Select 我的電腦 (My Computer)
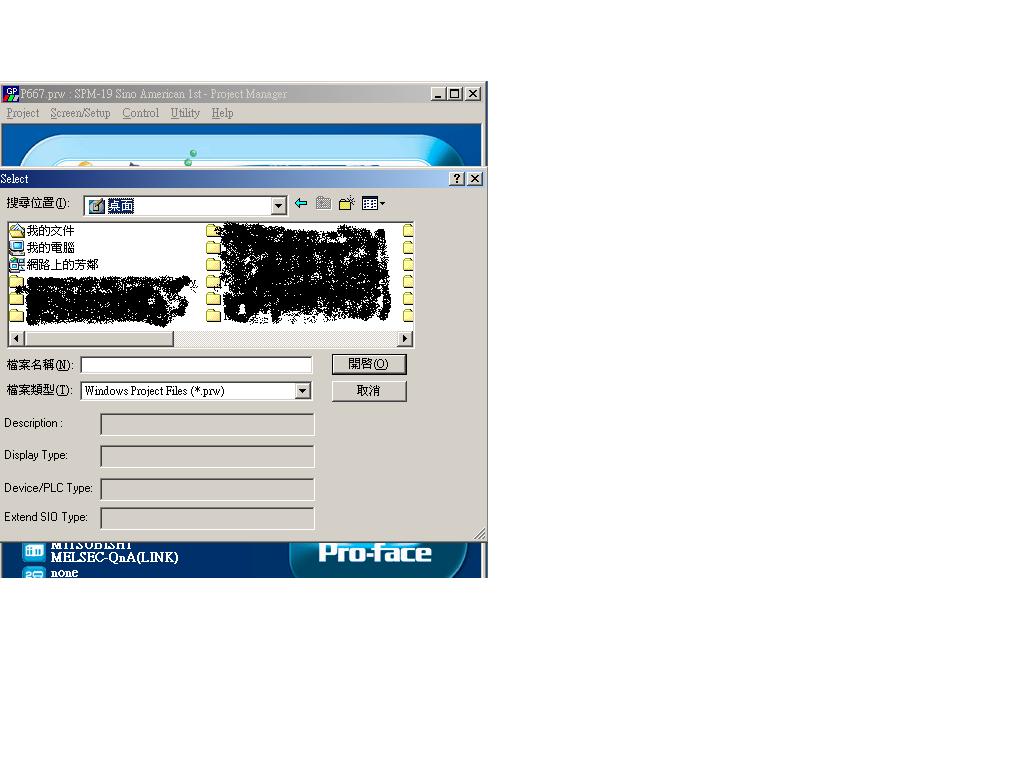Image resolution: width=1024 pixels, height=768 pixels. (50, 248)
